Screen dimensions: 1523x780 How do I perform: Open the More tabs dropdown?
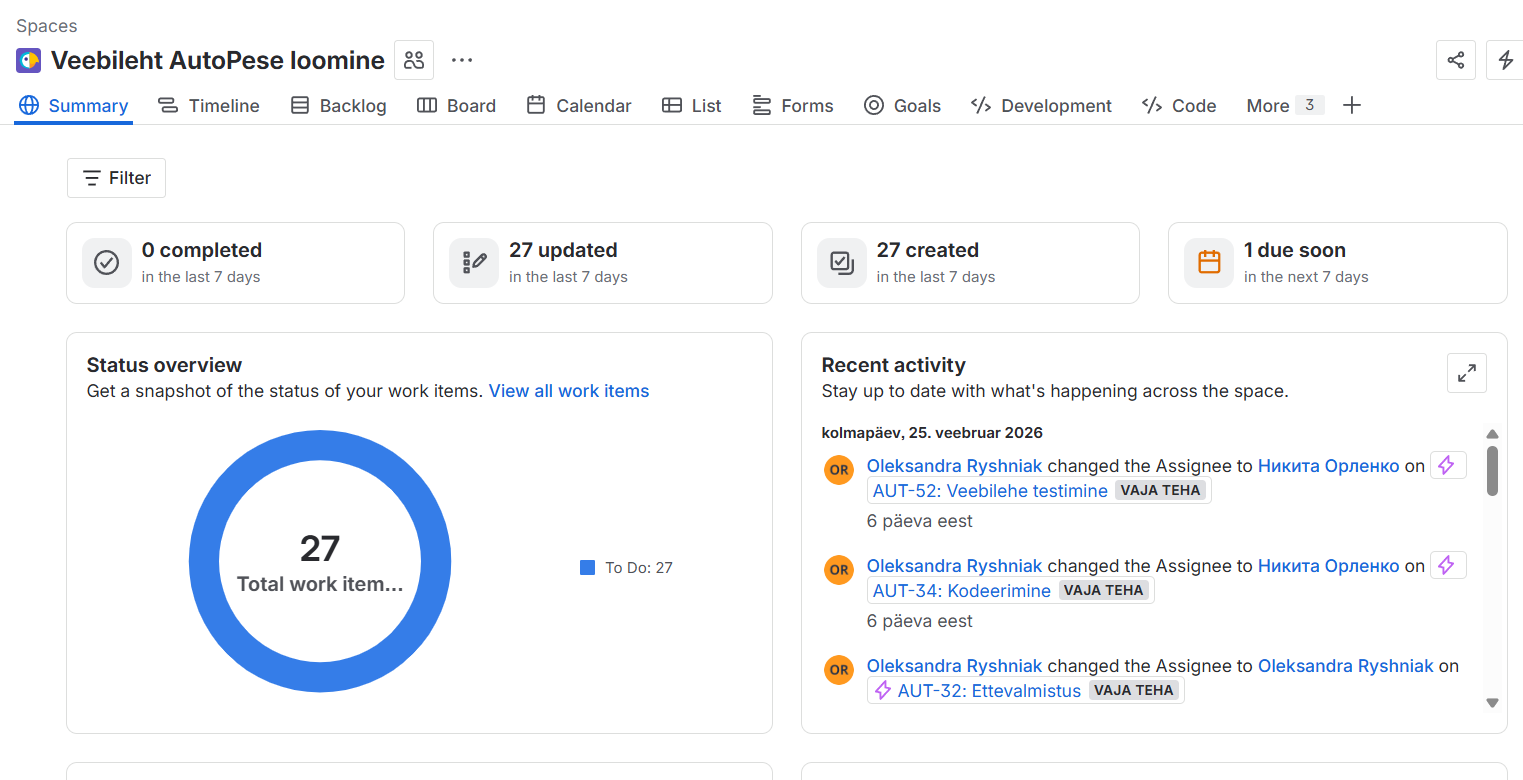[1283, 105]
